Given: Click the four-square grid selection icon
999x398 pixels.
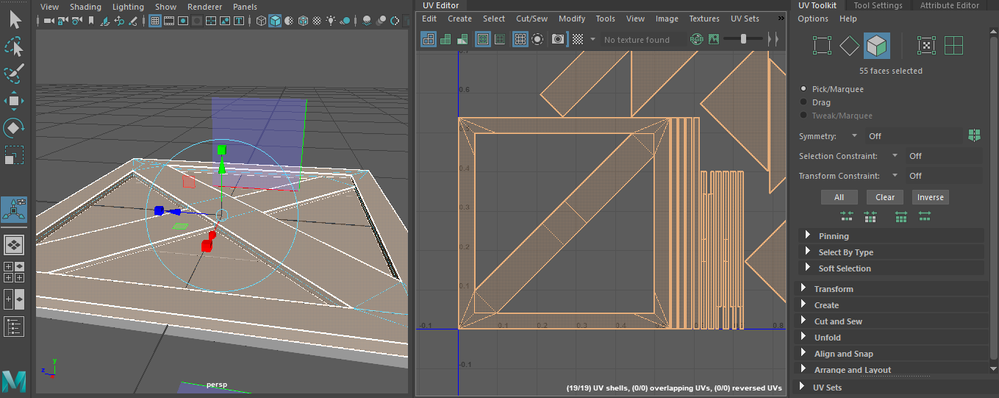Looking at the screenshot, I should [x=954, y=46].
